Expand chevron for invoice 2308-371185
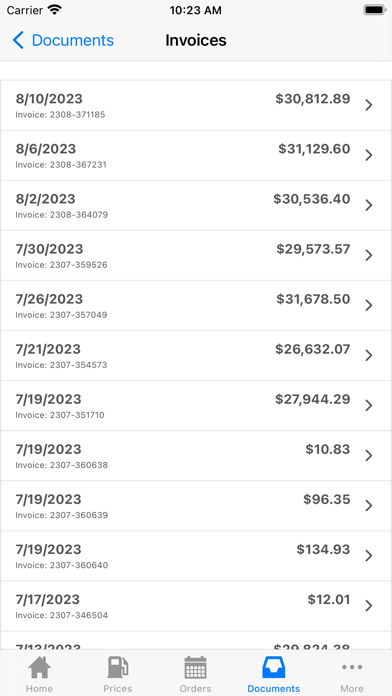 coord(368,105)
